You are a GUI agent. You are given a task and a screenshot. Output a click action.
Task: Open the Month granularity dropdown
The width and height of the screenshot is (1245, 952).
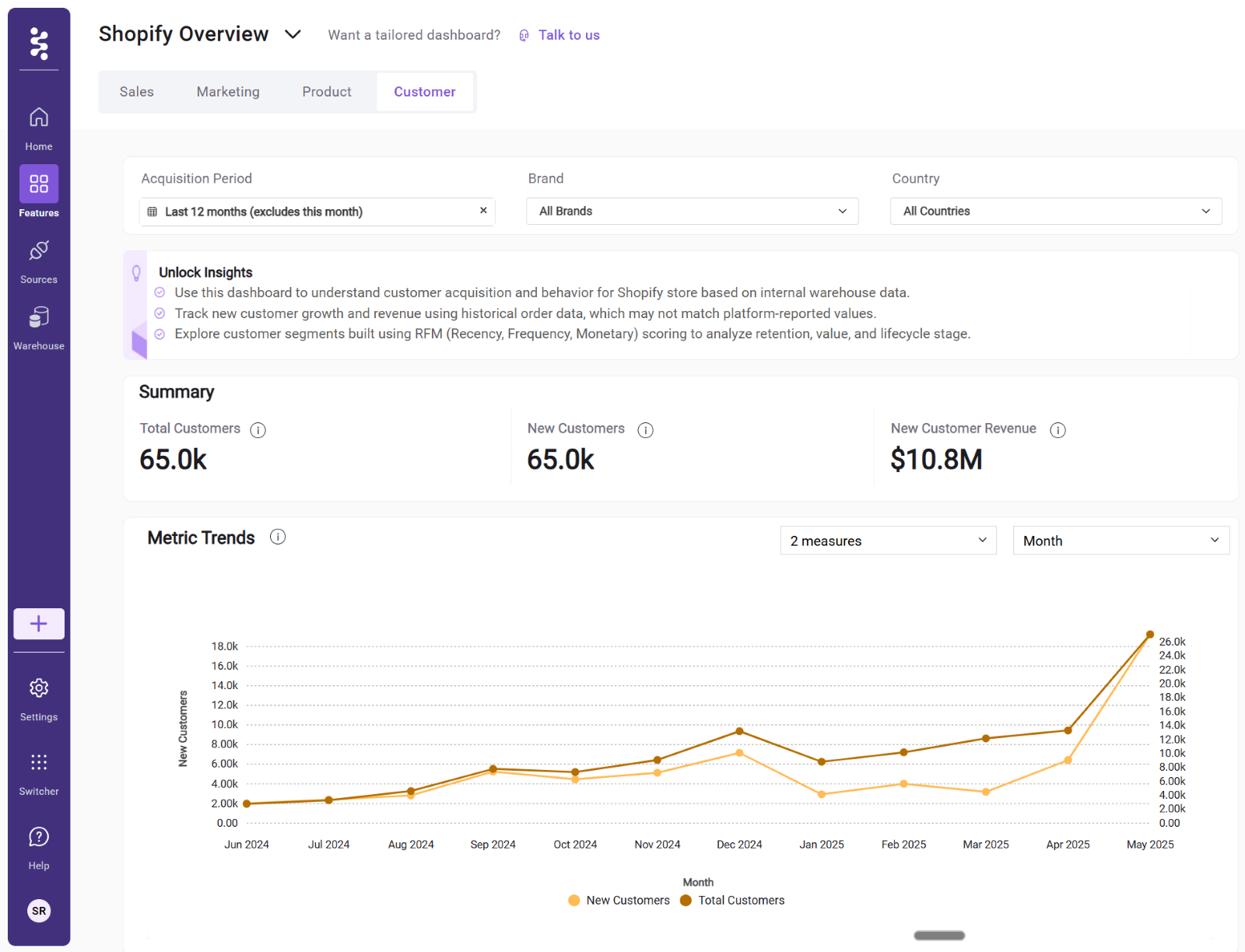coord(1121,541)
